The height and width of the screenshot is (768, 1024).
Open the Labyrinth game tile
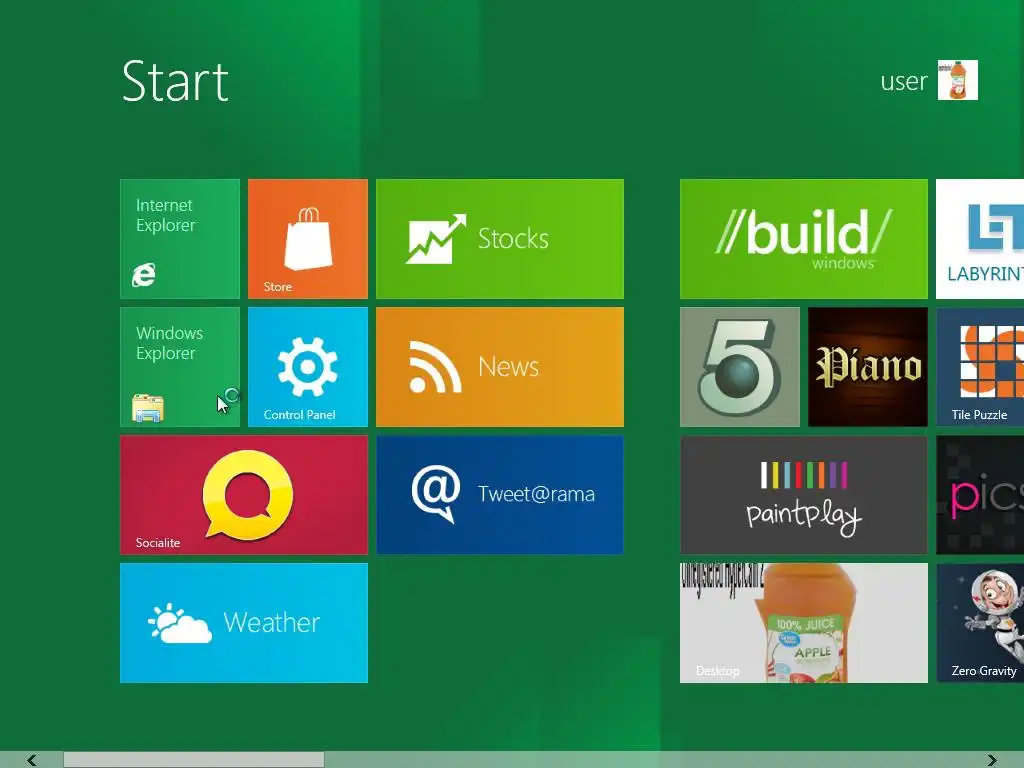[x=980, y=239]
